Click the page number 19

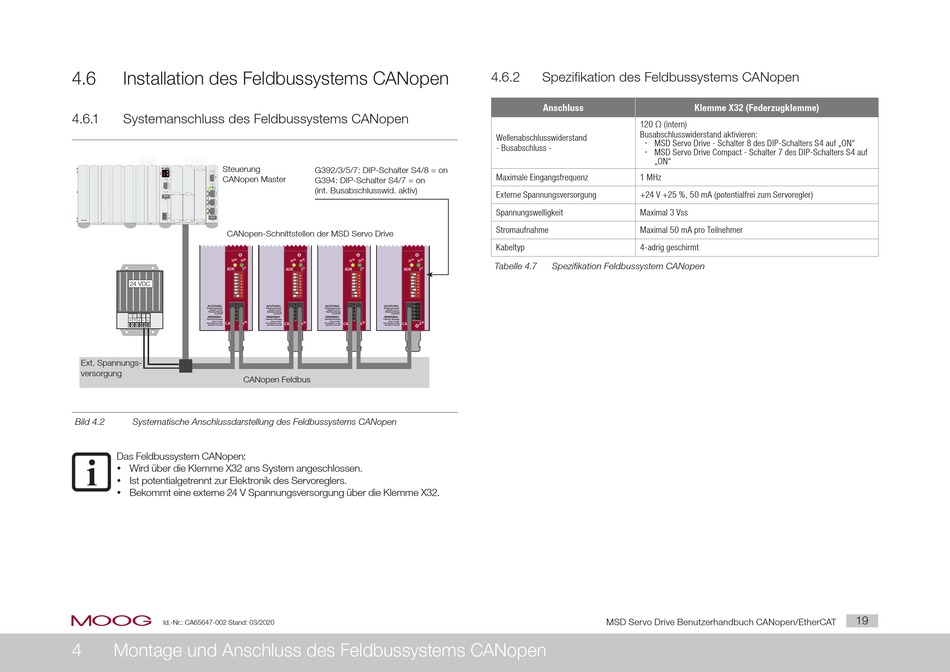pos(862,620)
